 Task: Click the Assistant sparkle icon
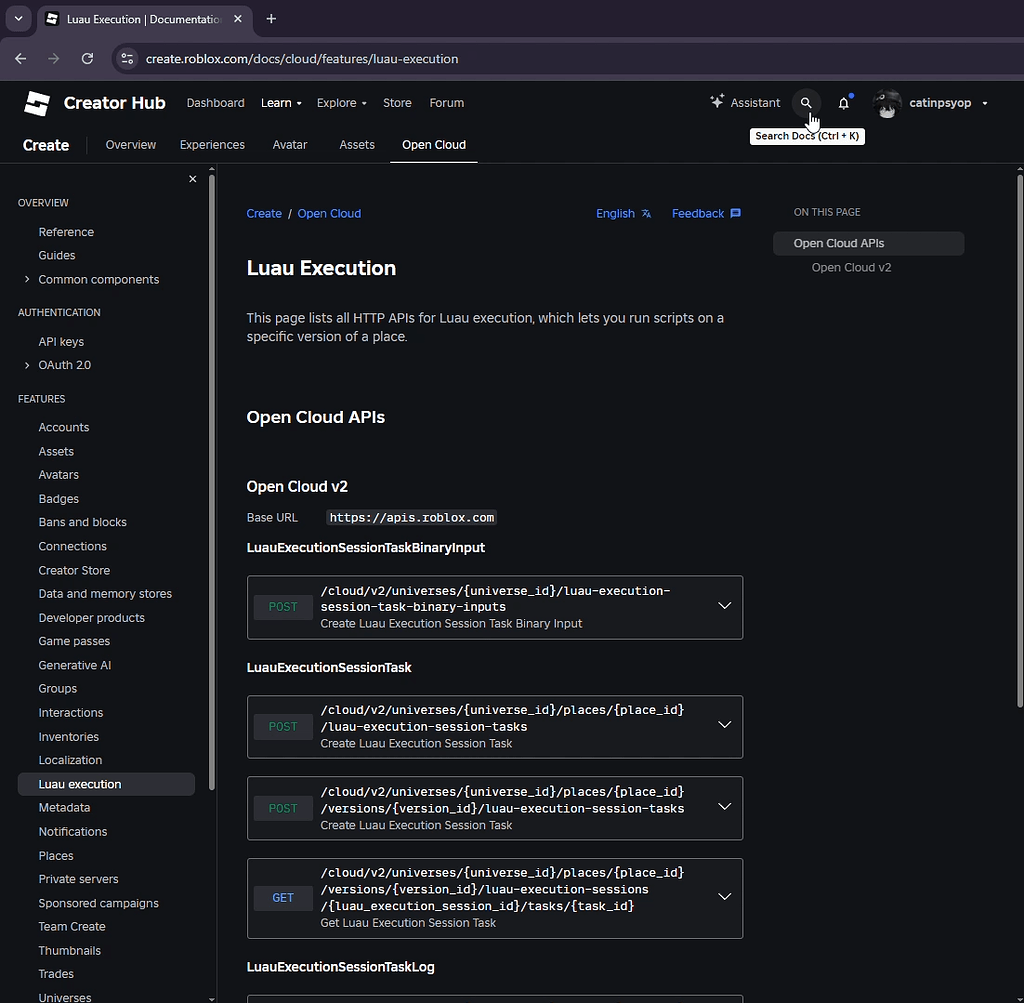pos(717,102)
